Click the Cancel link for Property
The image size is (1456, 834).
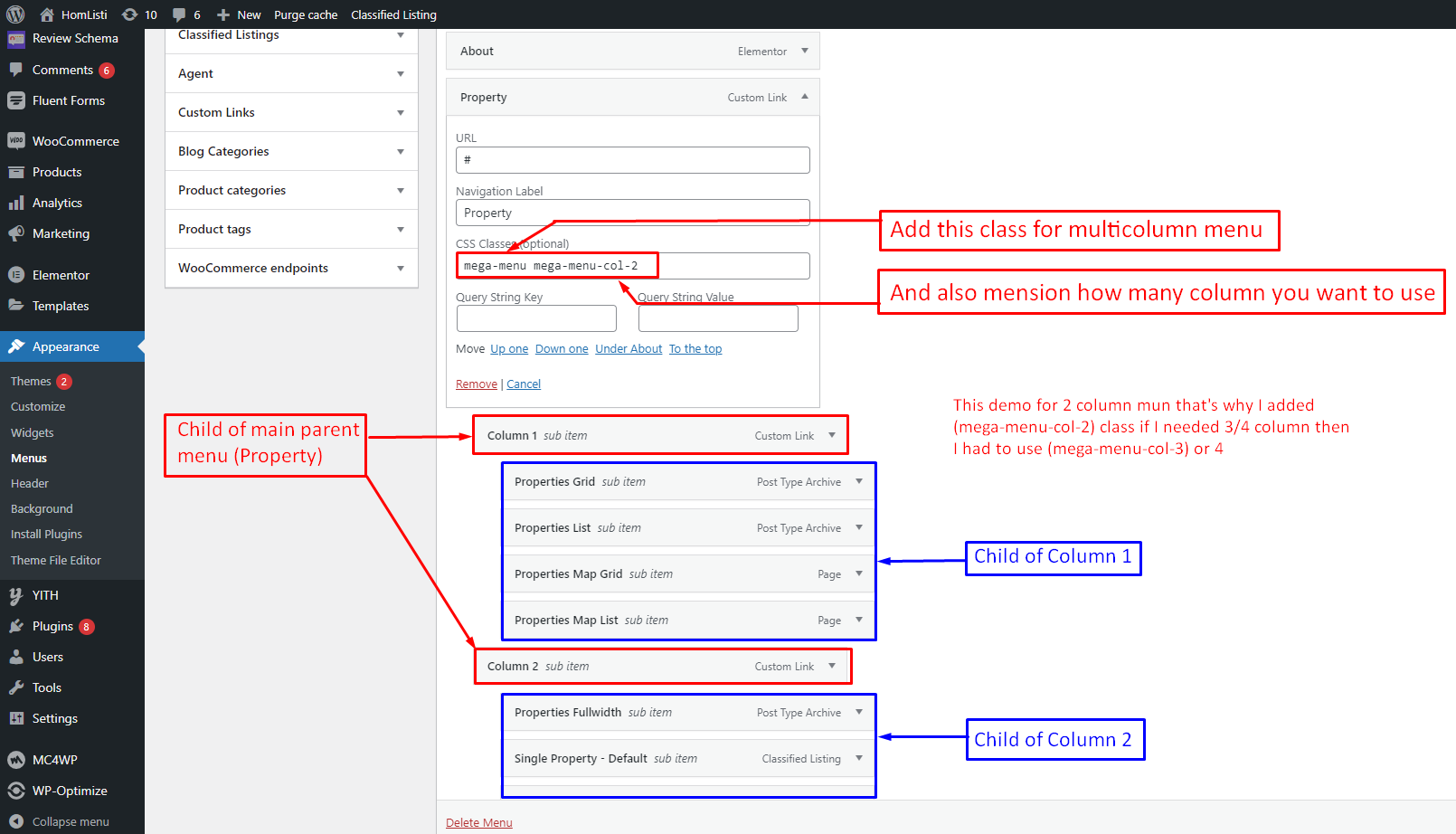524,384
